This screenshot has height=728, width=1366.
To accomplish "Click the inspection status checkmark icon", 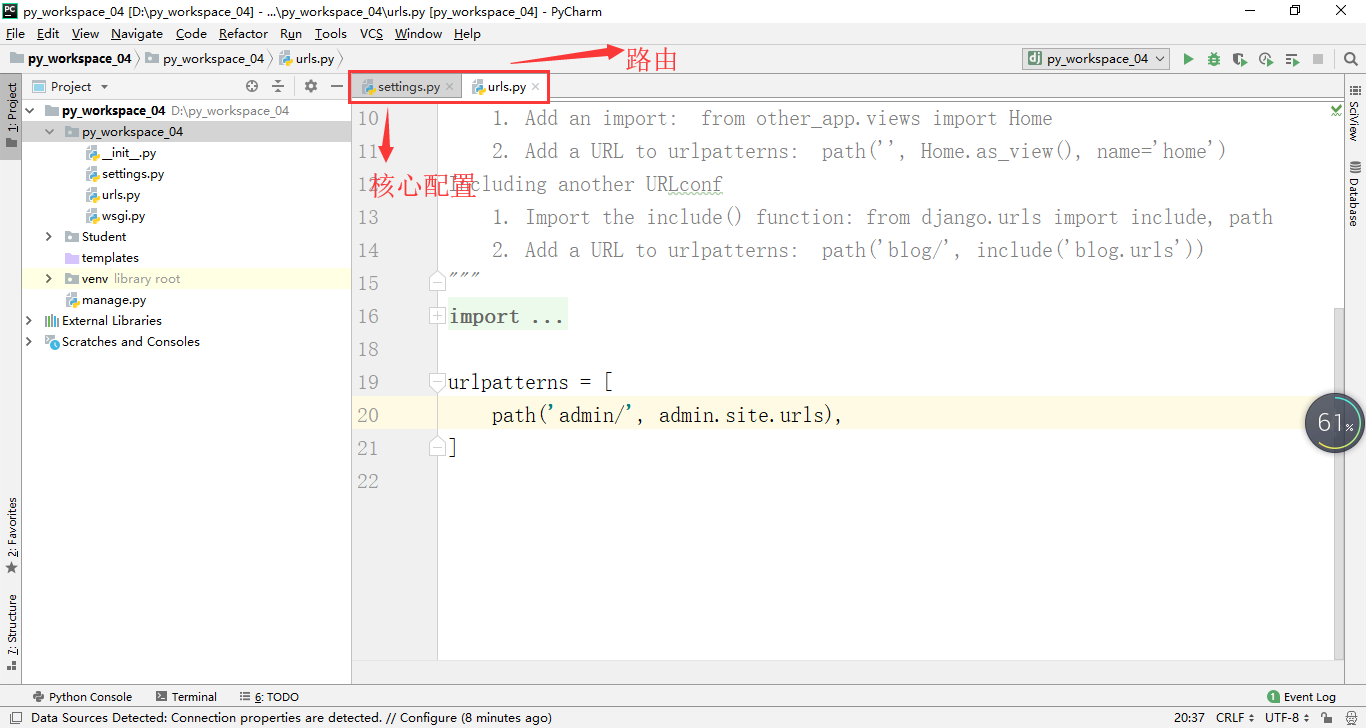I will coord(1337,109).
